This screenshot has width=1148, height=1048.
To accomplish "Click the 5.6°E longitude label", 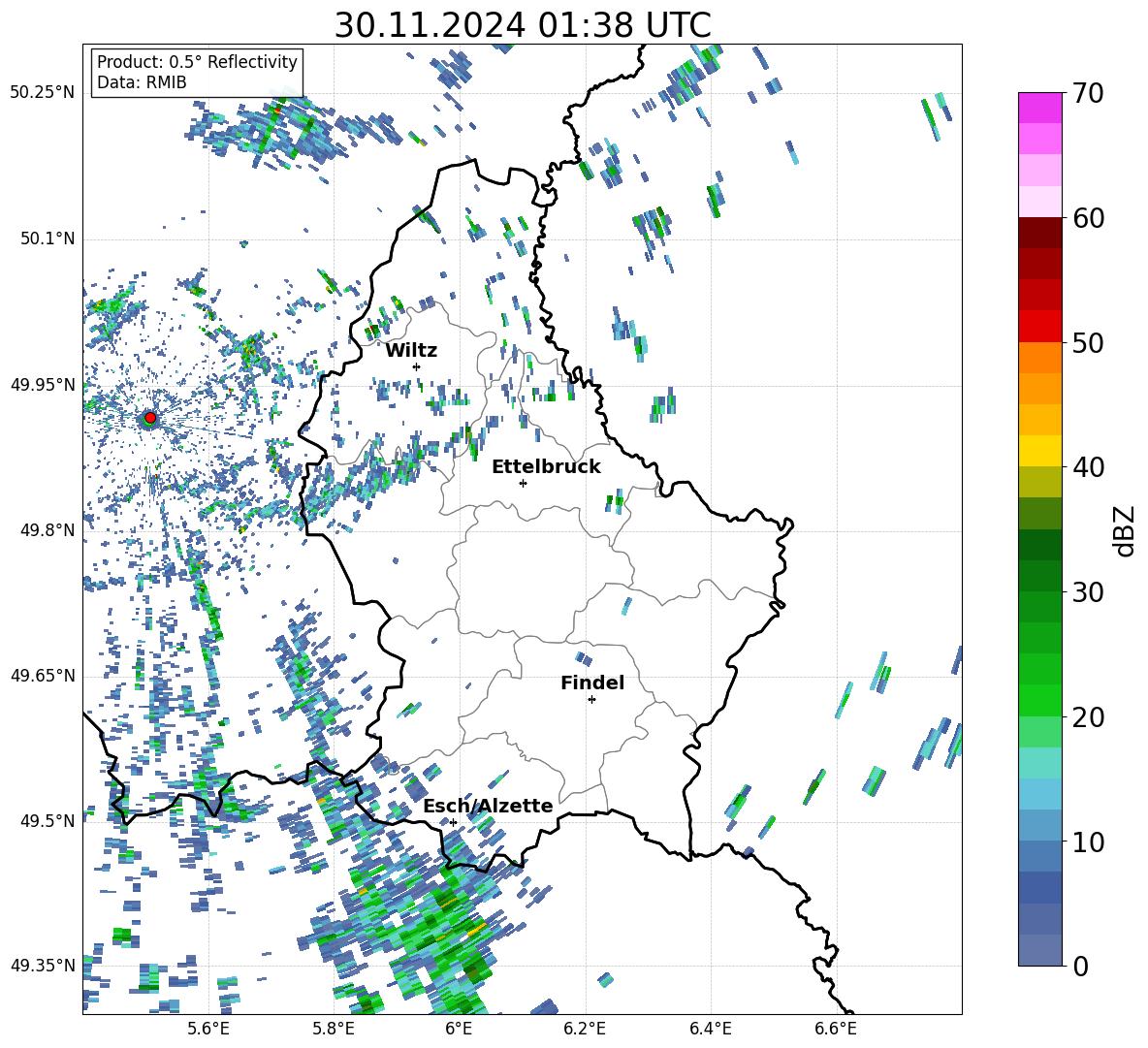I will tap(208, 1029).
